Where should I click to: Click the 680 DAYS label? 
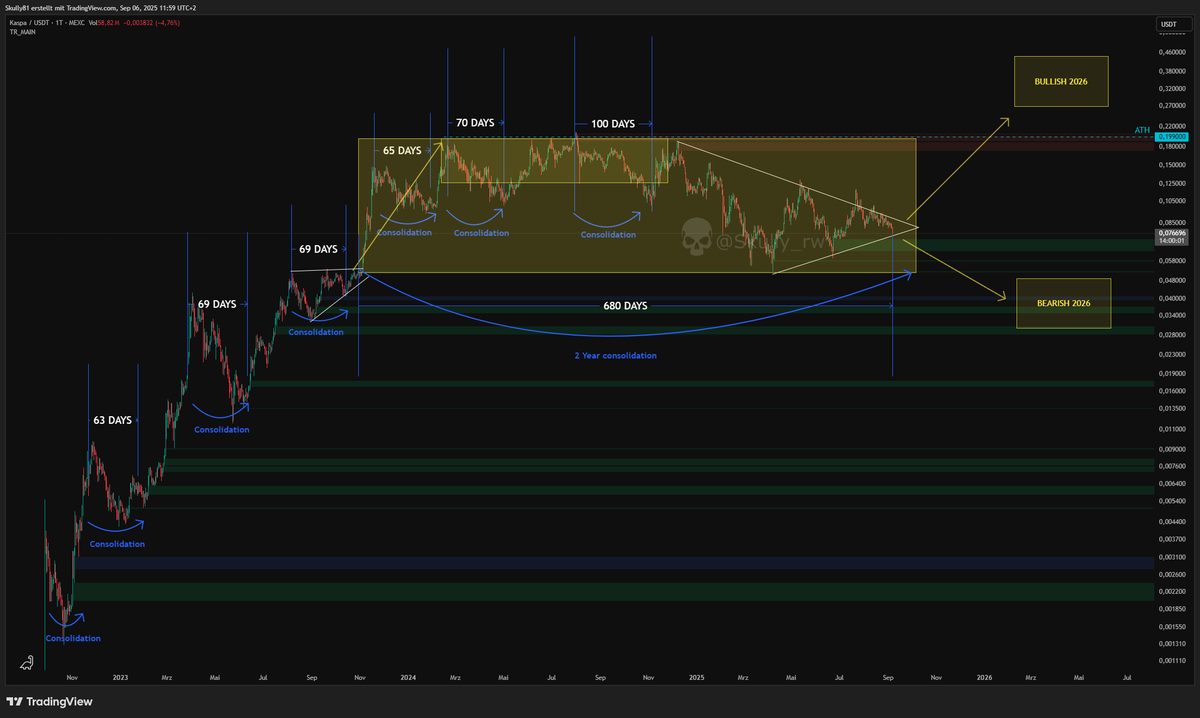(x=624, y=306)
